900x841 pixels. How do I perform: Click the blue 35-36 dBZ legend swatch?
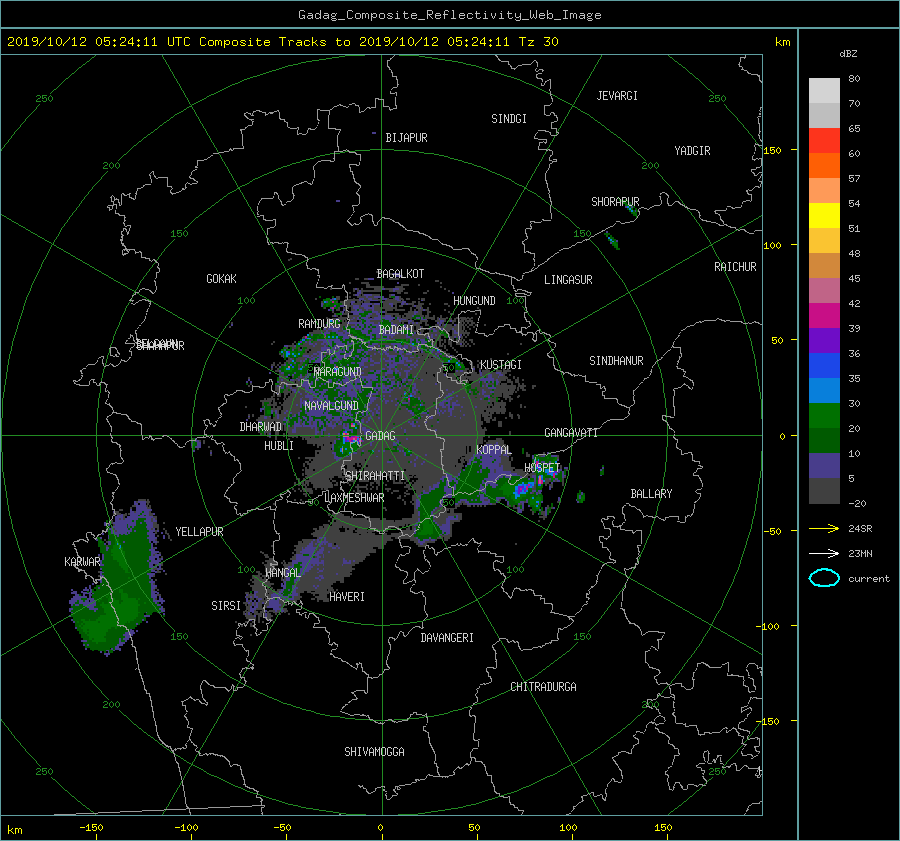824,365
